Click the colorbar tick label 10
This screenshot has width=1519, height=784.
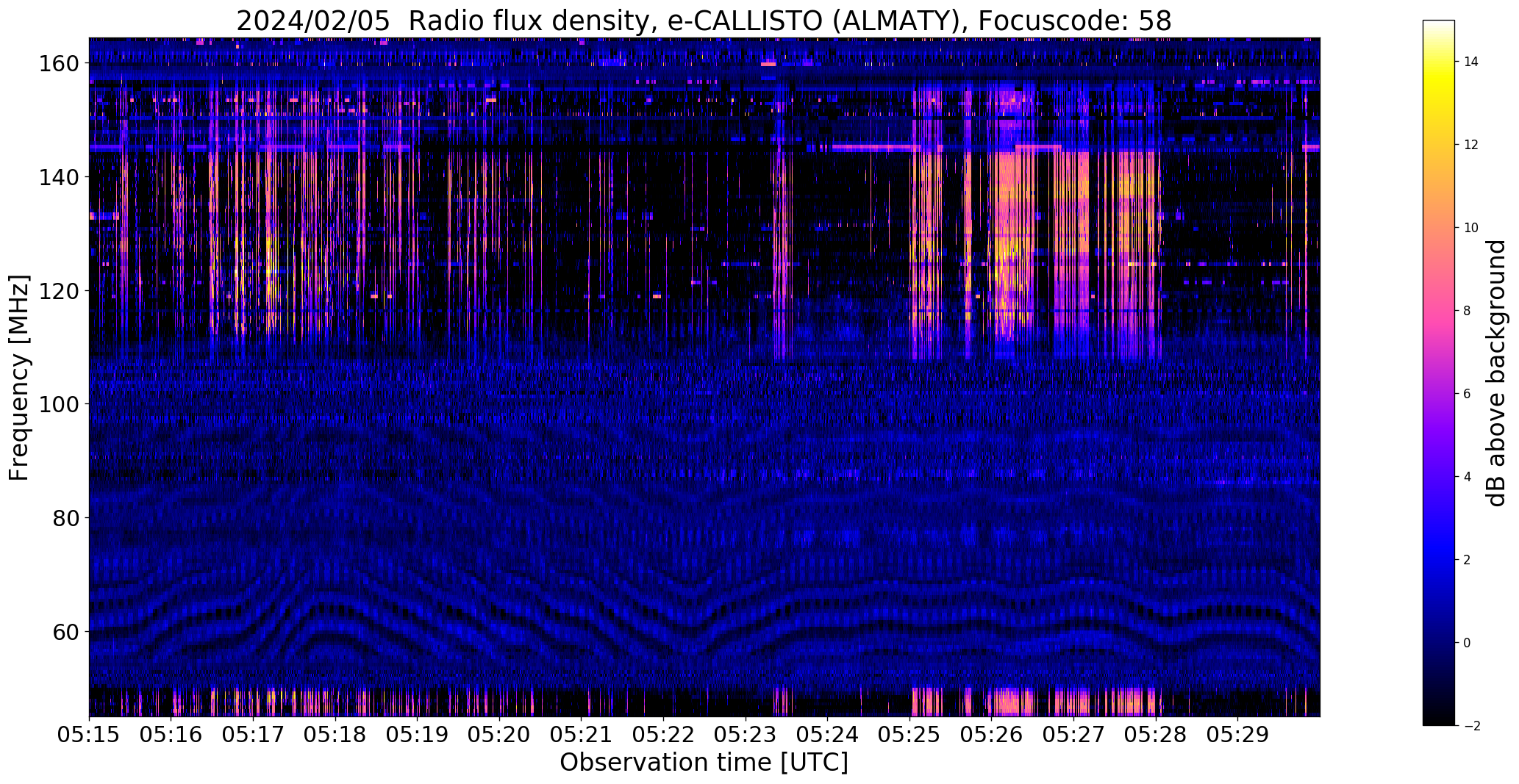click(1471, 228)
